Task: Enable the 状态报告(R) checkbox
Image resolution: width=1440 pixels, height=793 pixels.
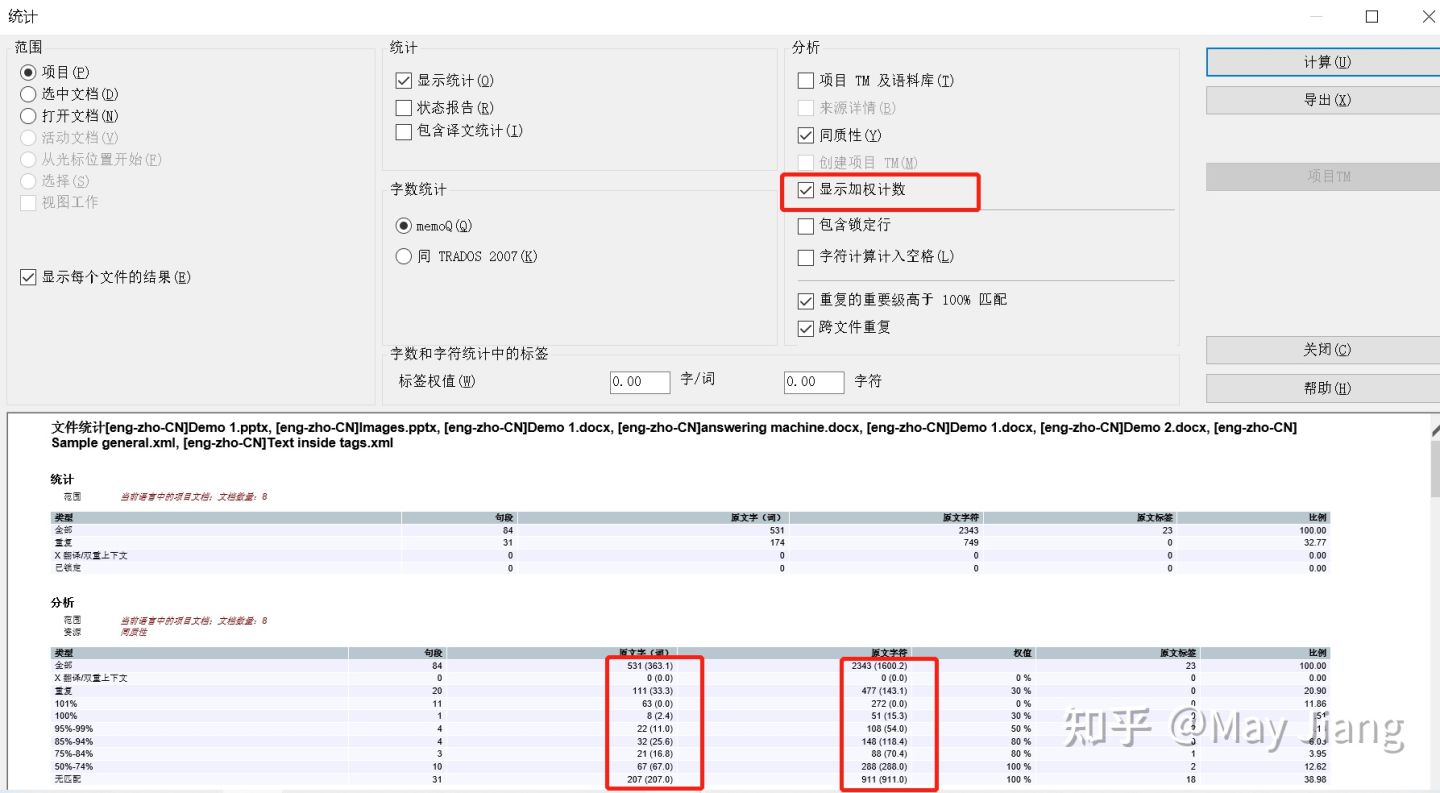Action: coord(405,107)
